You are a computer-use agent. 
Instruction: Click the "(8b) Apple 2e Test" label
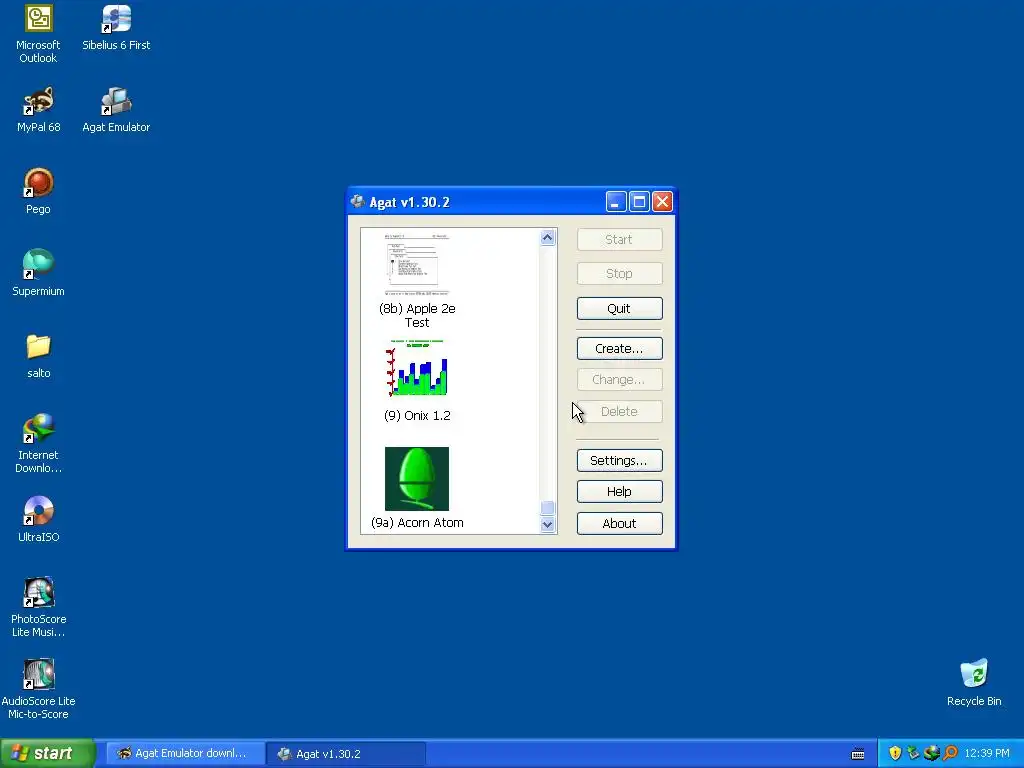click(x=417, y=315)
